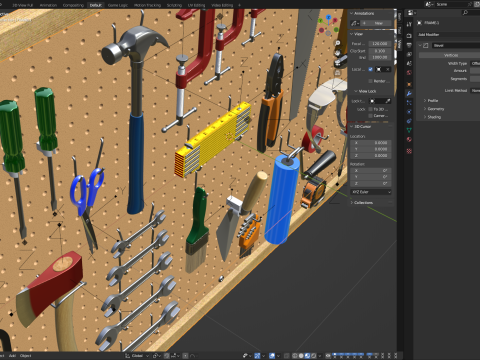Enable Lock To 3D Cursor checkbox

[x=370, y=109]
